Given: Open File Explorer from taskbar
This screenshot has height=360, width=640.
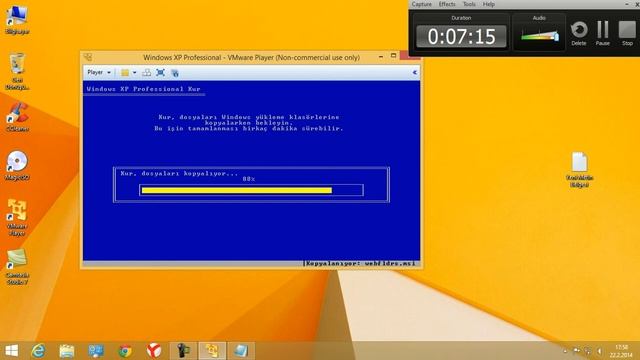Looking at the screenshot, I should pos(67,351).
